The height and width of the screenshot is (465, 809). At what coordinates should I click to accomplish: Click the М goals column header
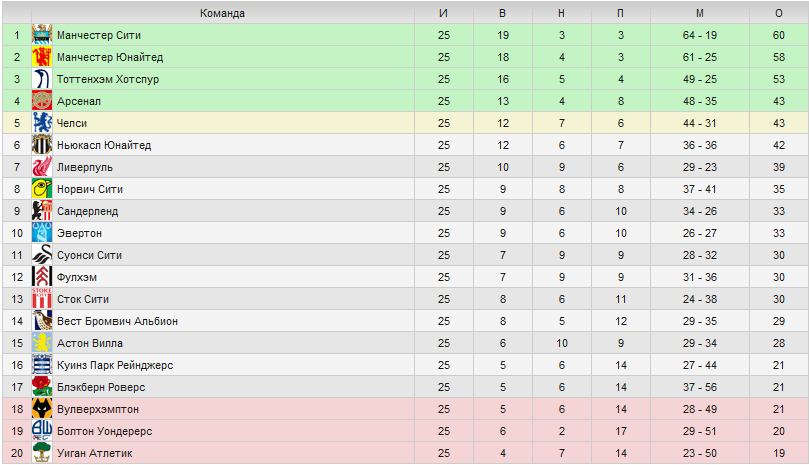point(700,13)
